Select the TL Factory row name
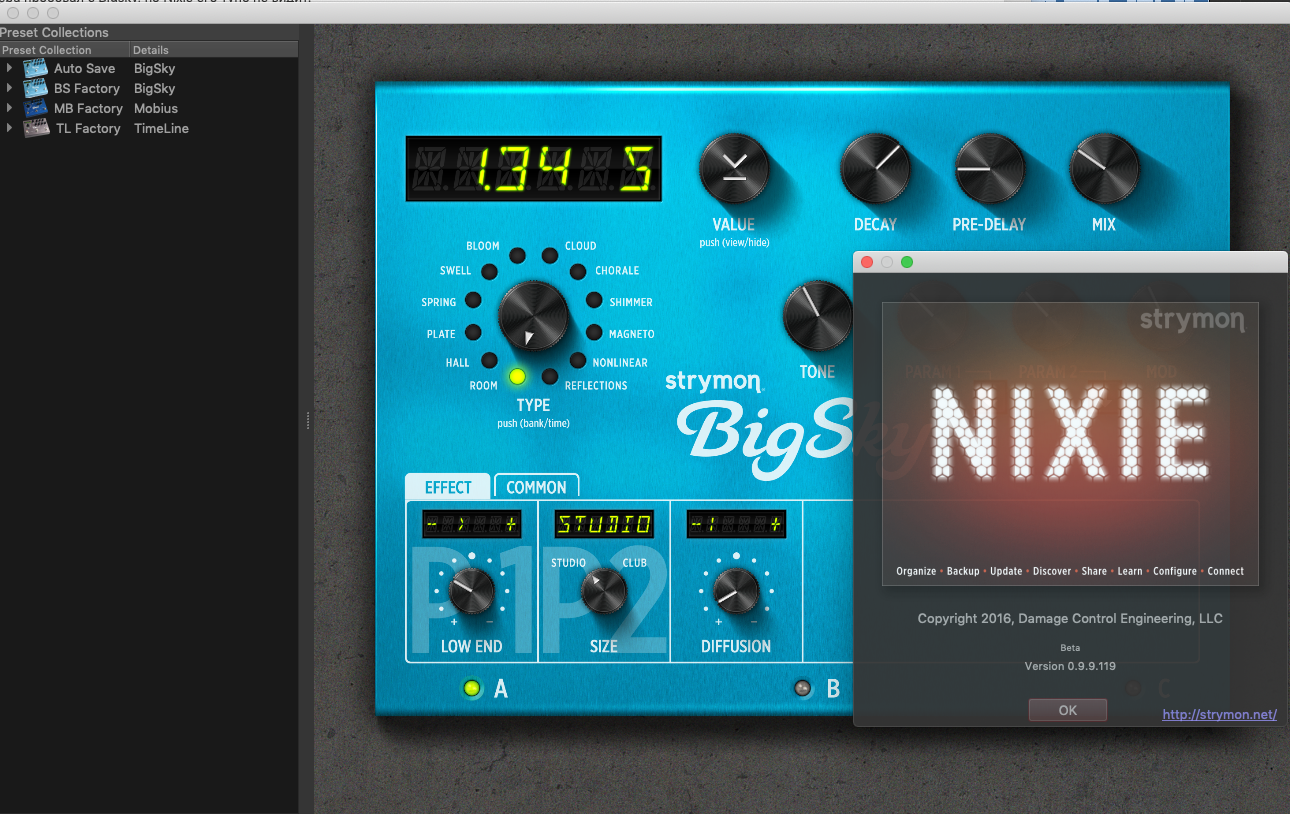Screen dimensions: 1290x814 [87, 128]
